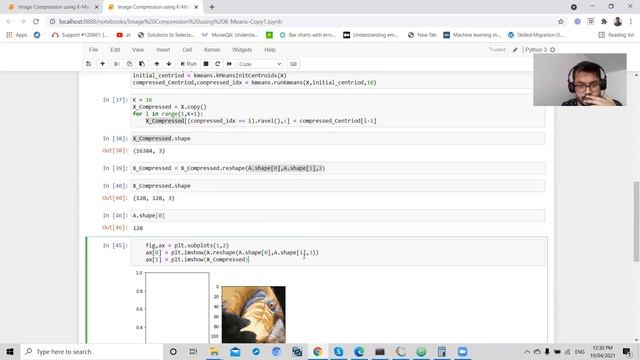Open Skype from the taskbar
Screen dimensions: 640x360
click(x=338, y=351)
